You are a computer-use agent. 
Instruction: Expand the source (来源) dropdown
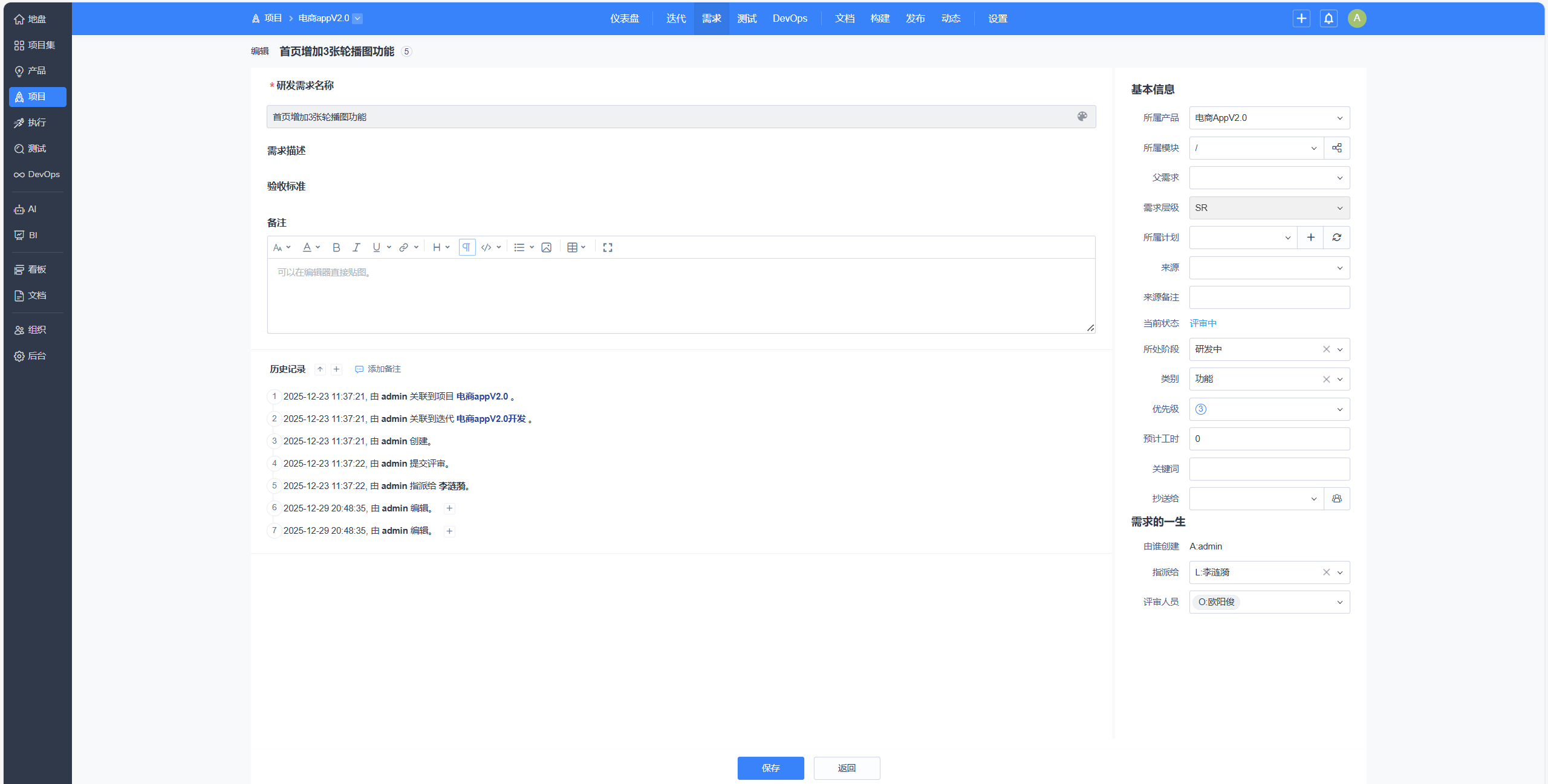tap(1269, 268)
